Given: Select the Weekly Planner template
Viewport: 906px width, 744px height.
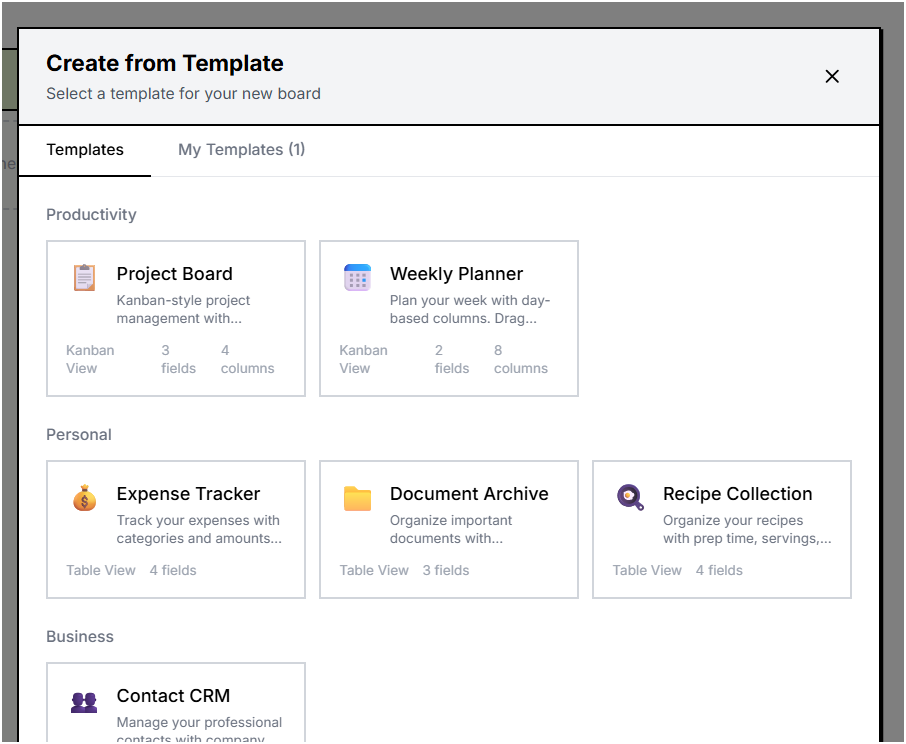Looking at the screenshot, I should (448, 318).
